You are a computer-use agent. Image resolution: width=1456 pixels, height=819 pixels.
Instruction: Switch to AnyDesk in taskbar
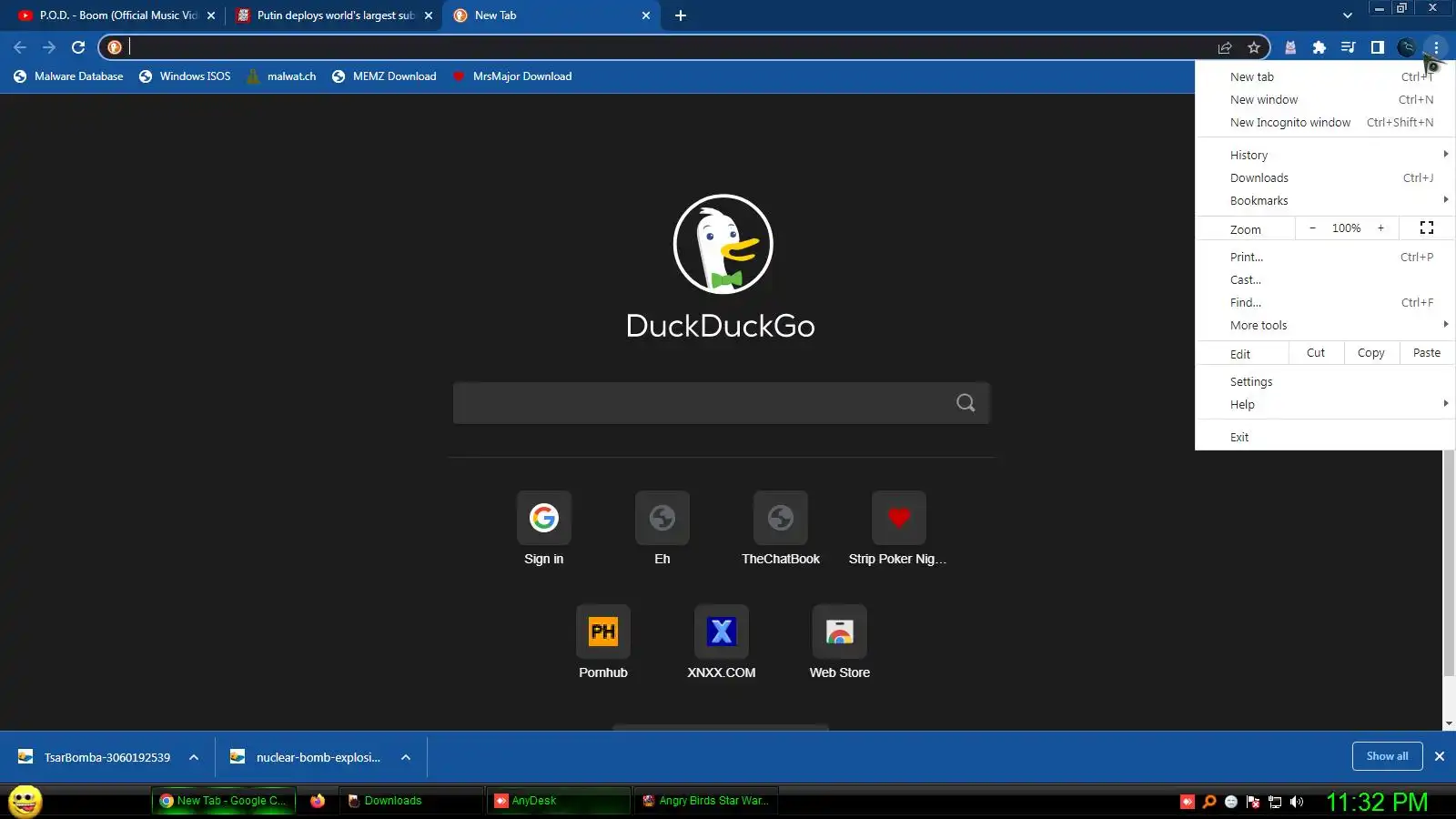[558, 801]
